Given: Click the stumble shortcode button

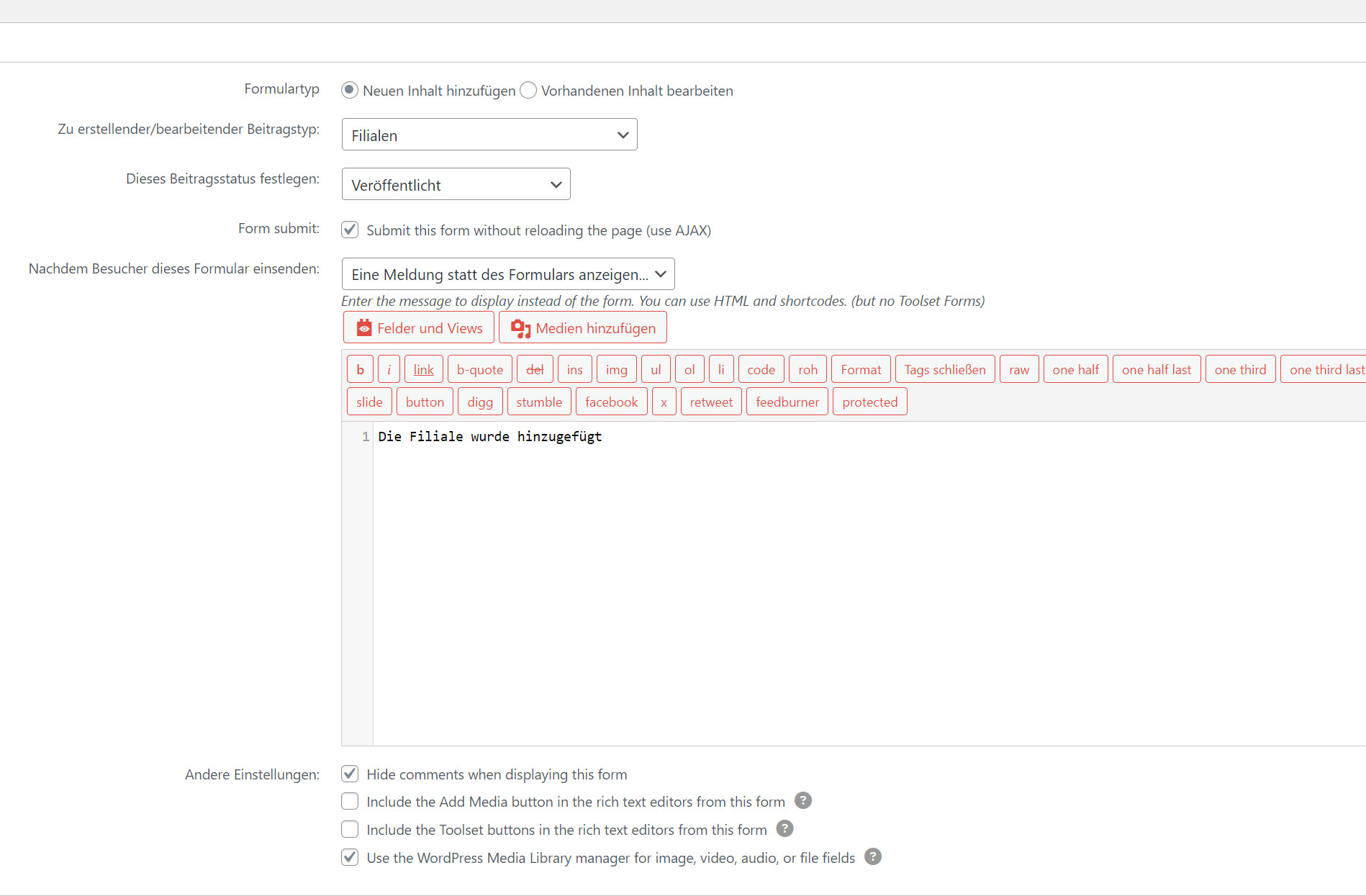Looking at the screenshot, I should point(539,402).
